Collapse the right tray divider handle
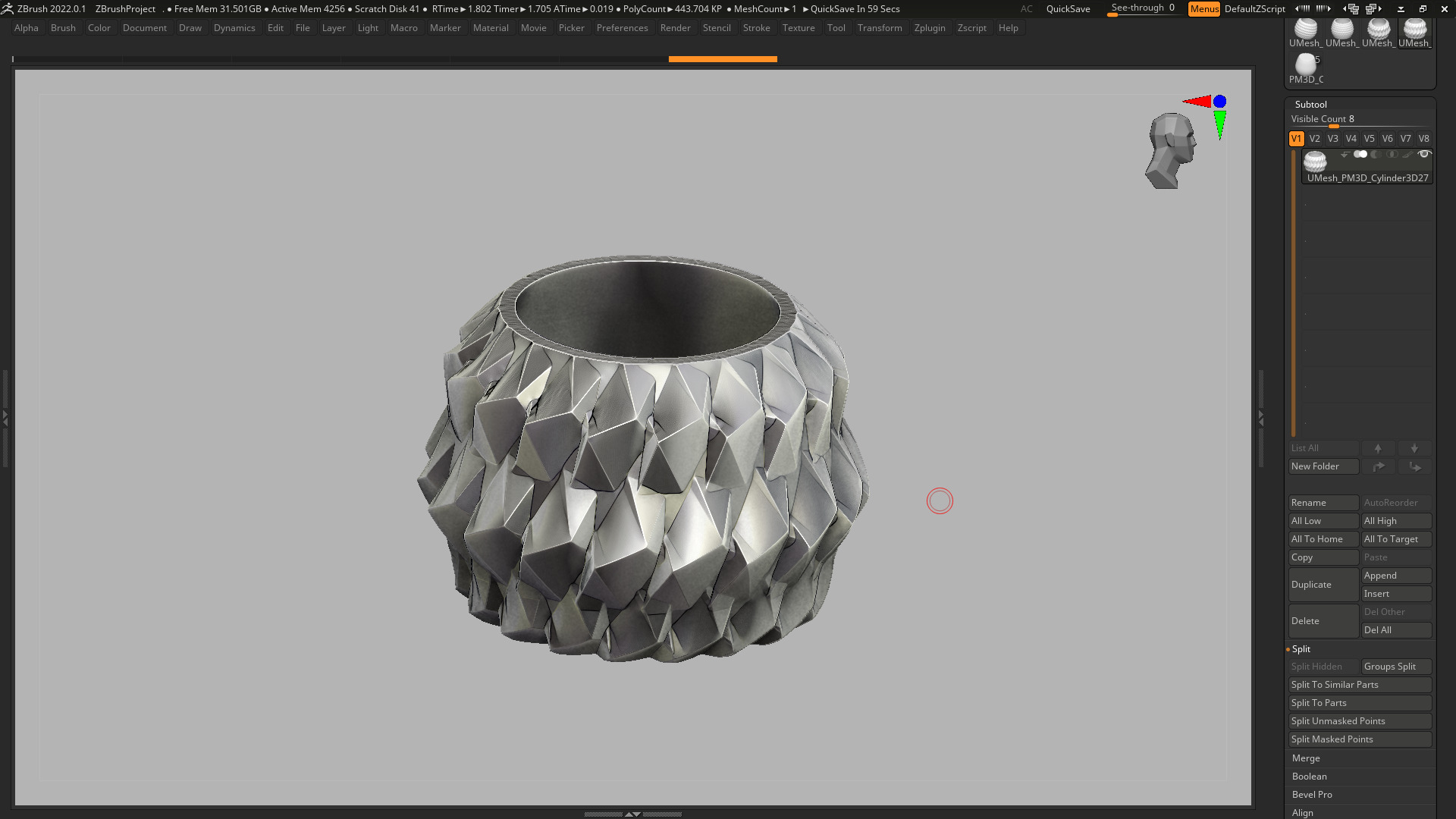This screenshot has height=819, width=1456. [1261, 417]
